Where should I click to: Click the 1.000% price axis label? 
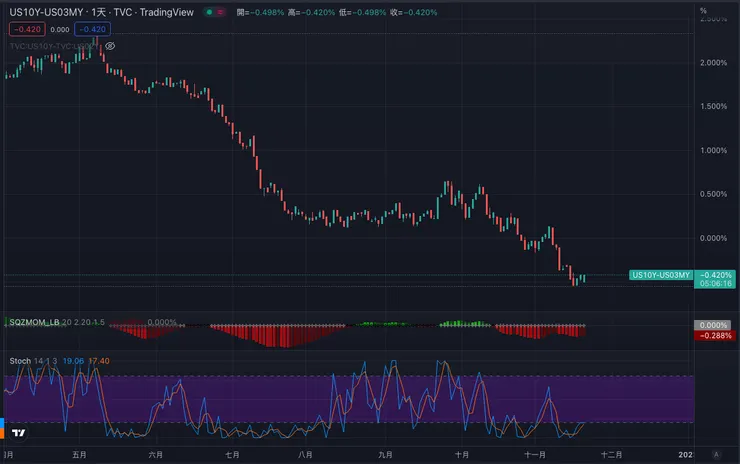[713, 151]
